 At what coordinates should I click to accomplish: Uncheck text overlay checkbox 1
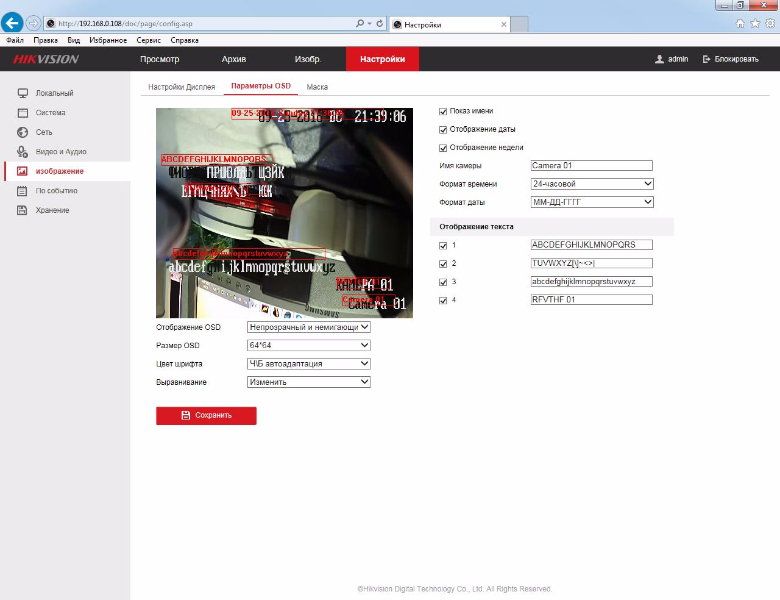[x=443, y=245]
